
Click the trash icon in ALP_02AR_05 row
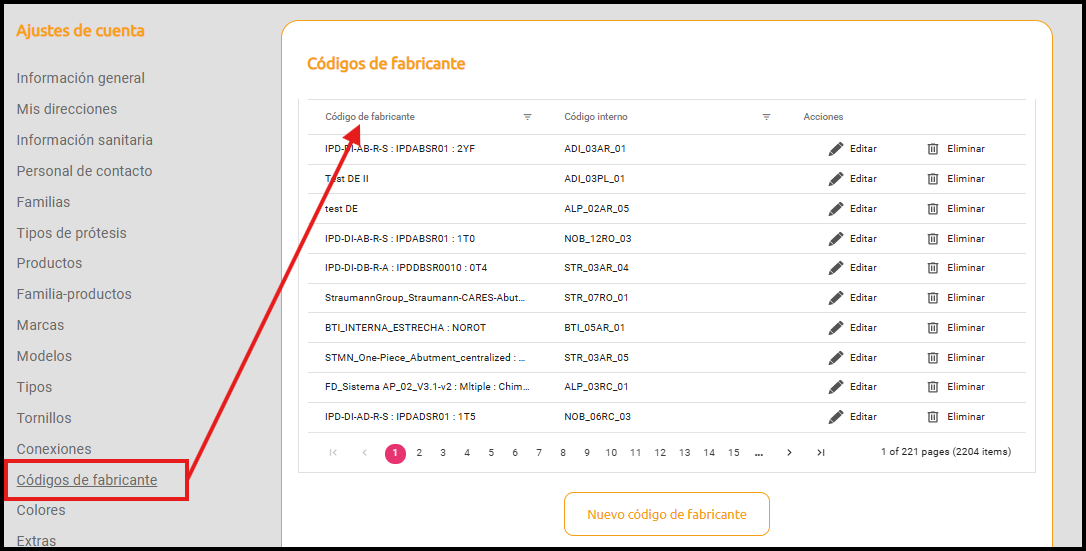pyautogui.click(x=933, y=208)
